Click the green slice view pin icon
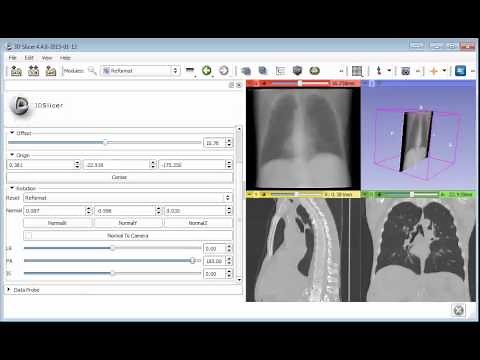 (x=366, y=194)
